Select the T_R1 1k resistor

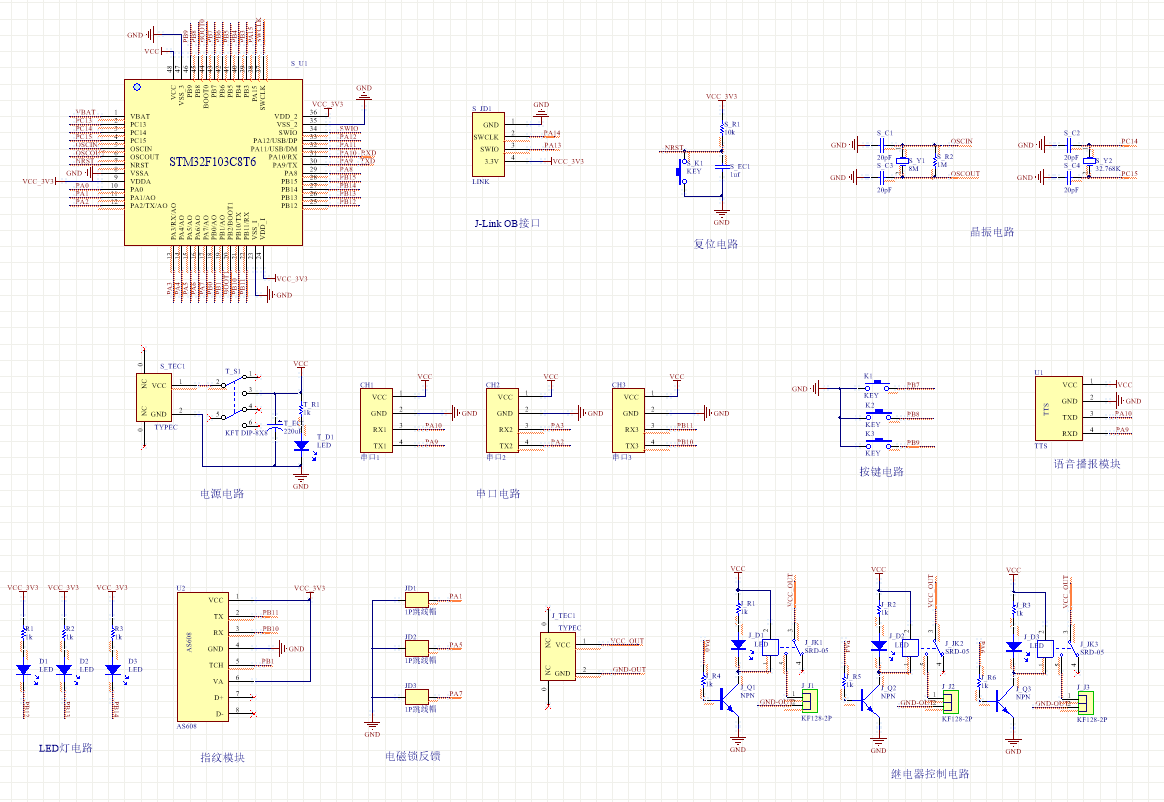pyautogui.click(x=301, y=410)
